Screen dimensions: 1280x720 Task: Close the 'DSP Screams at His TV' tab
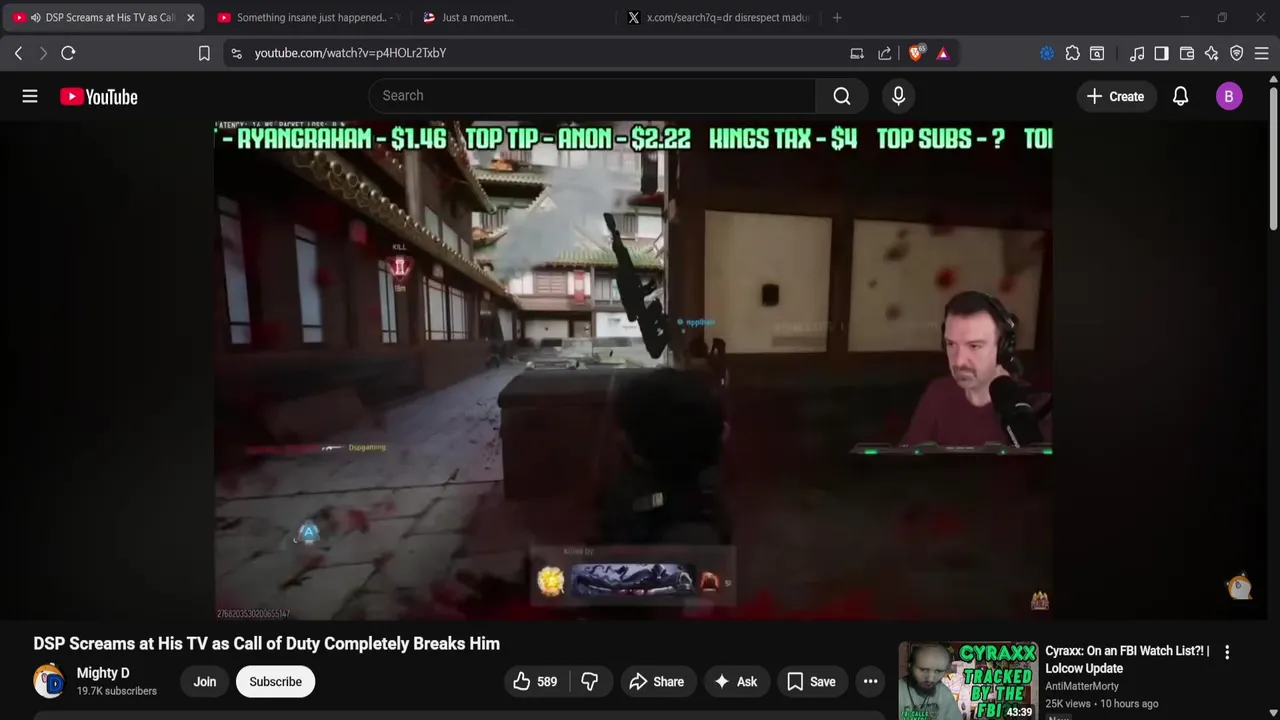point(190,17)
